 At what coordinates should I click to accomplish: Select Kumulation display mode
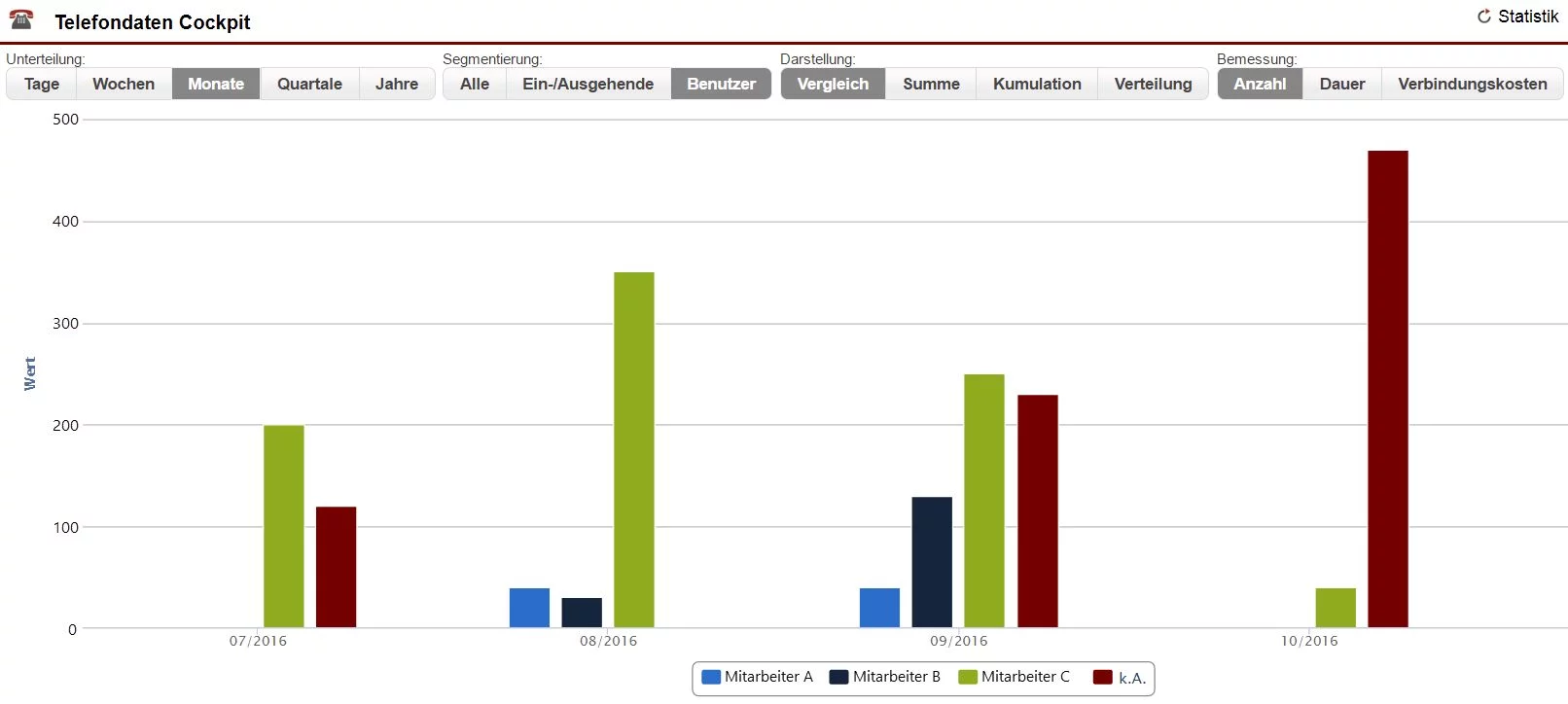click(x=1037, y=84)
